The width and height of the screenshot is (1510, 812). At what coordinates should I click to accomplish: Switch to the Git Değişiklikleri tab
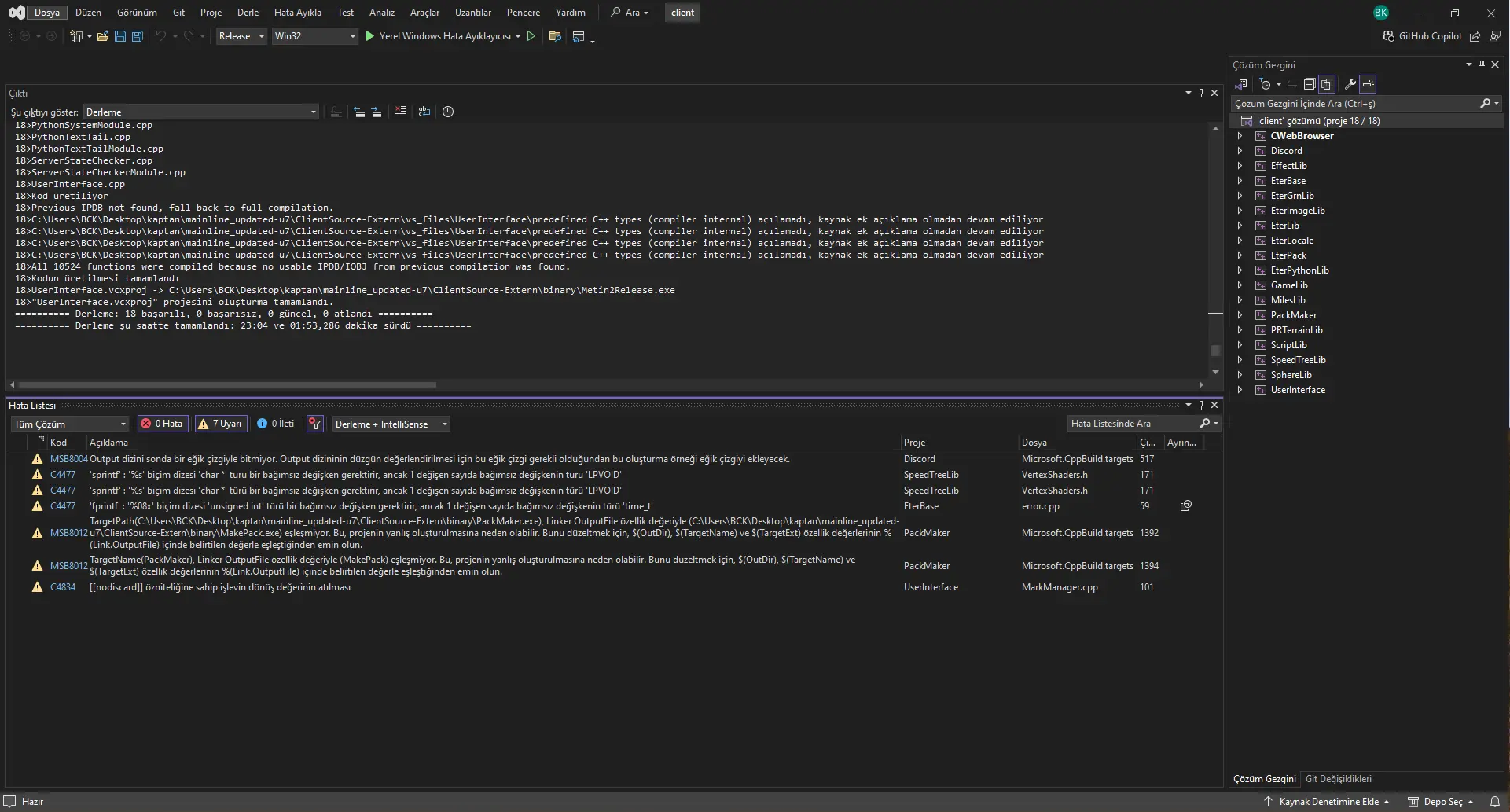[1338, 779]
